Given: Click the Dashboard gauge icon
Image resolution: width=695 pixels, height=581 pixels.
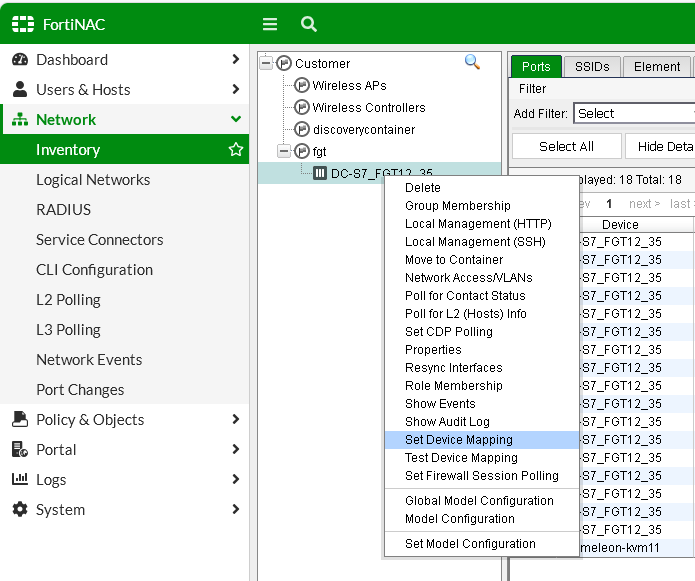Looking at the screenshot, I should (x=20, y=59).
